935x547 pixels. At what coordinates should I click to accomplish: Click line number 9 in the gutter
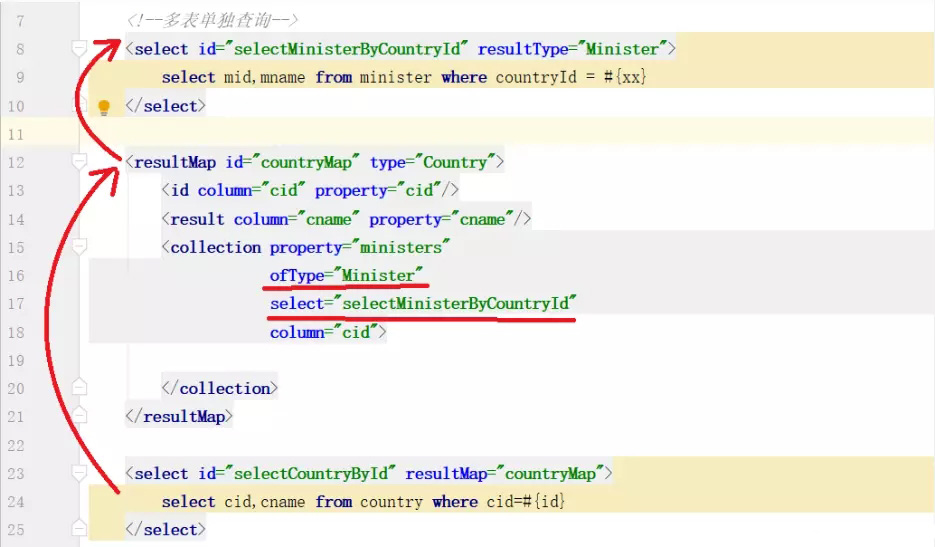(x=20, y=78)
